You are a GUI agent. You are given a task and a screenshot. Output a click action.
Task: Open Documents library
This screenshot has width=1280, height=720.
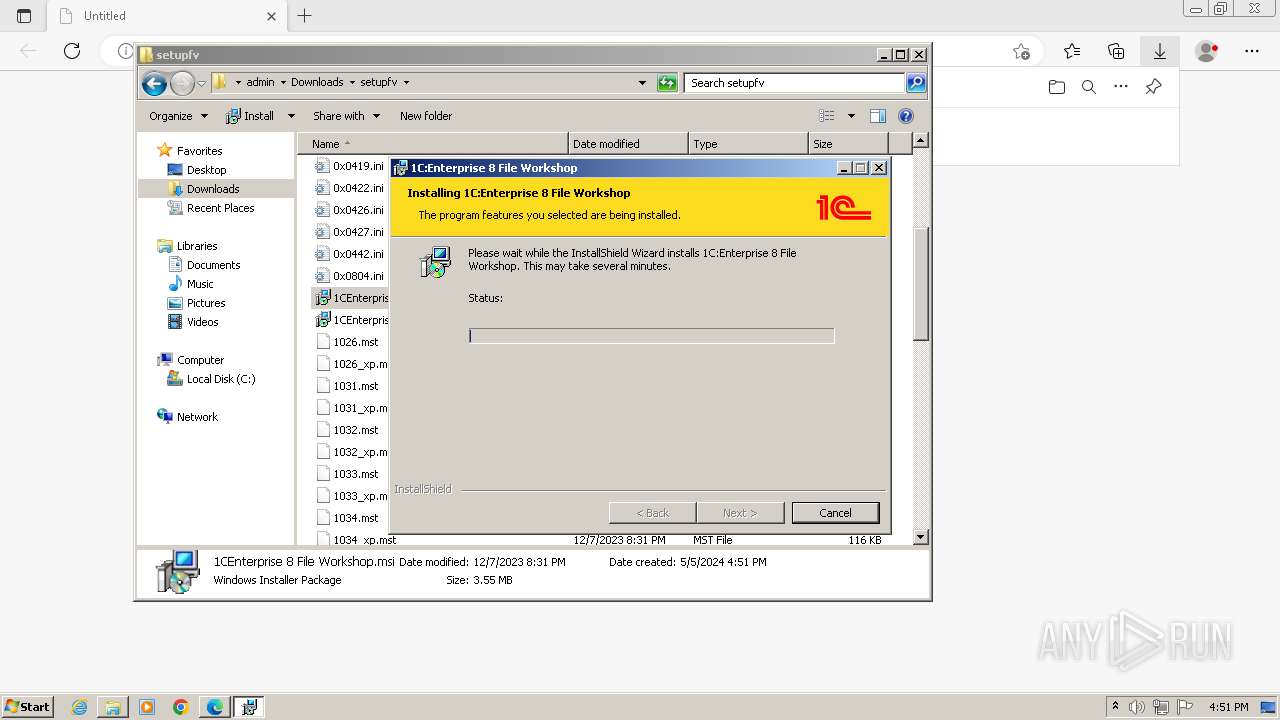213,265
